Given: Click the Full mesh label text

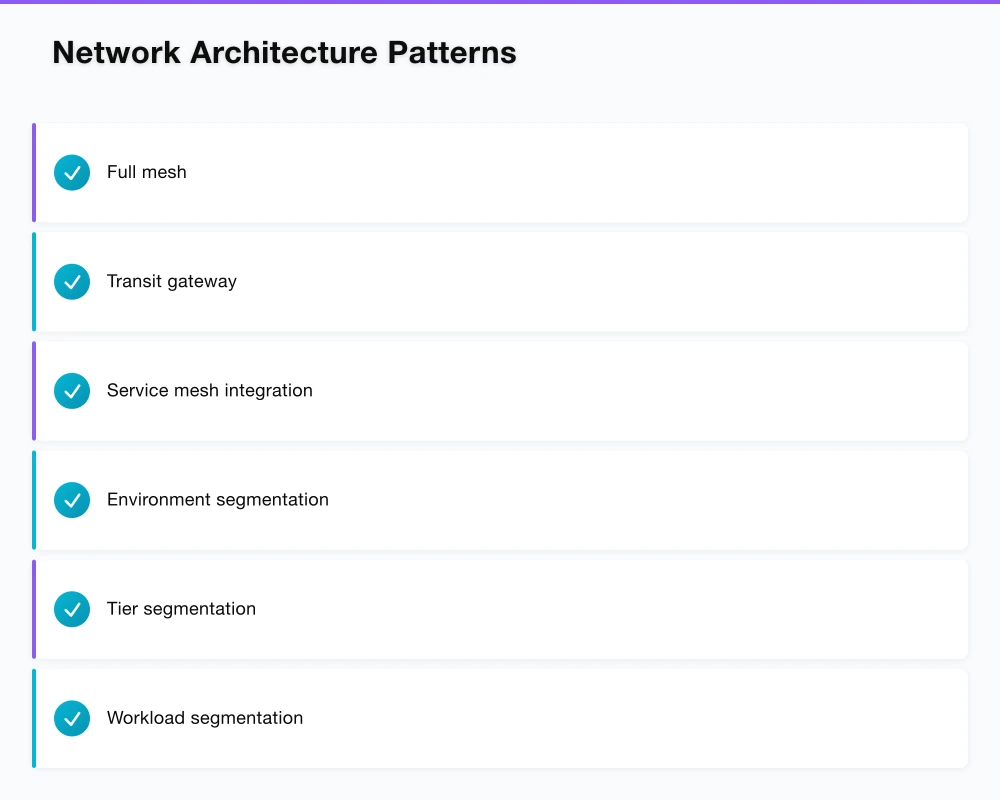Looking at the screenshot, I should (146, 172).
